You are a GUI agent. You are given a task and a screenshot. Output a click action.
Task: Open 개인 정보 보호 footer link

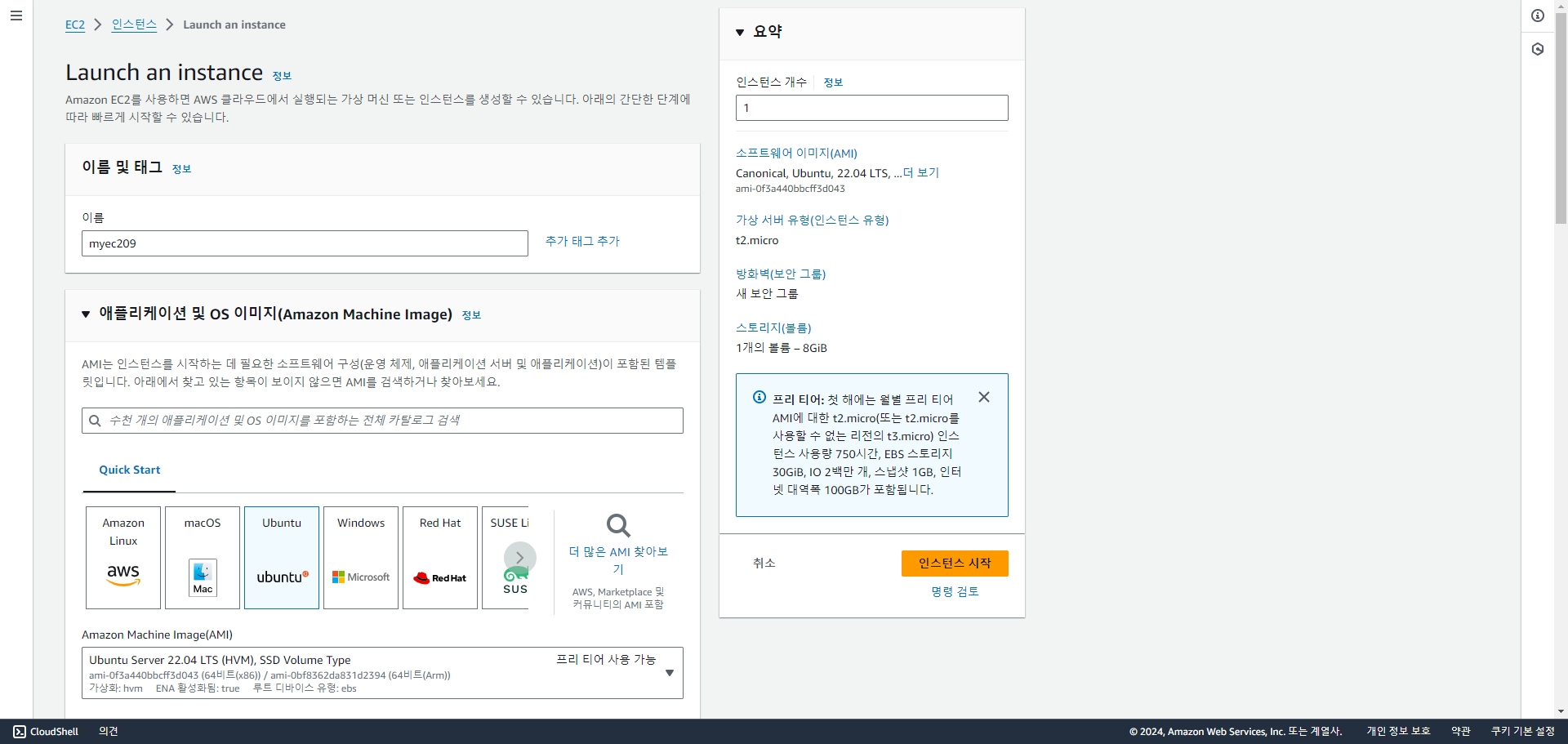pyautogui.click(x=1398, y=732)
